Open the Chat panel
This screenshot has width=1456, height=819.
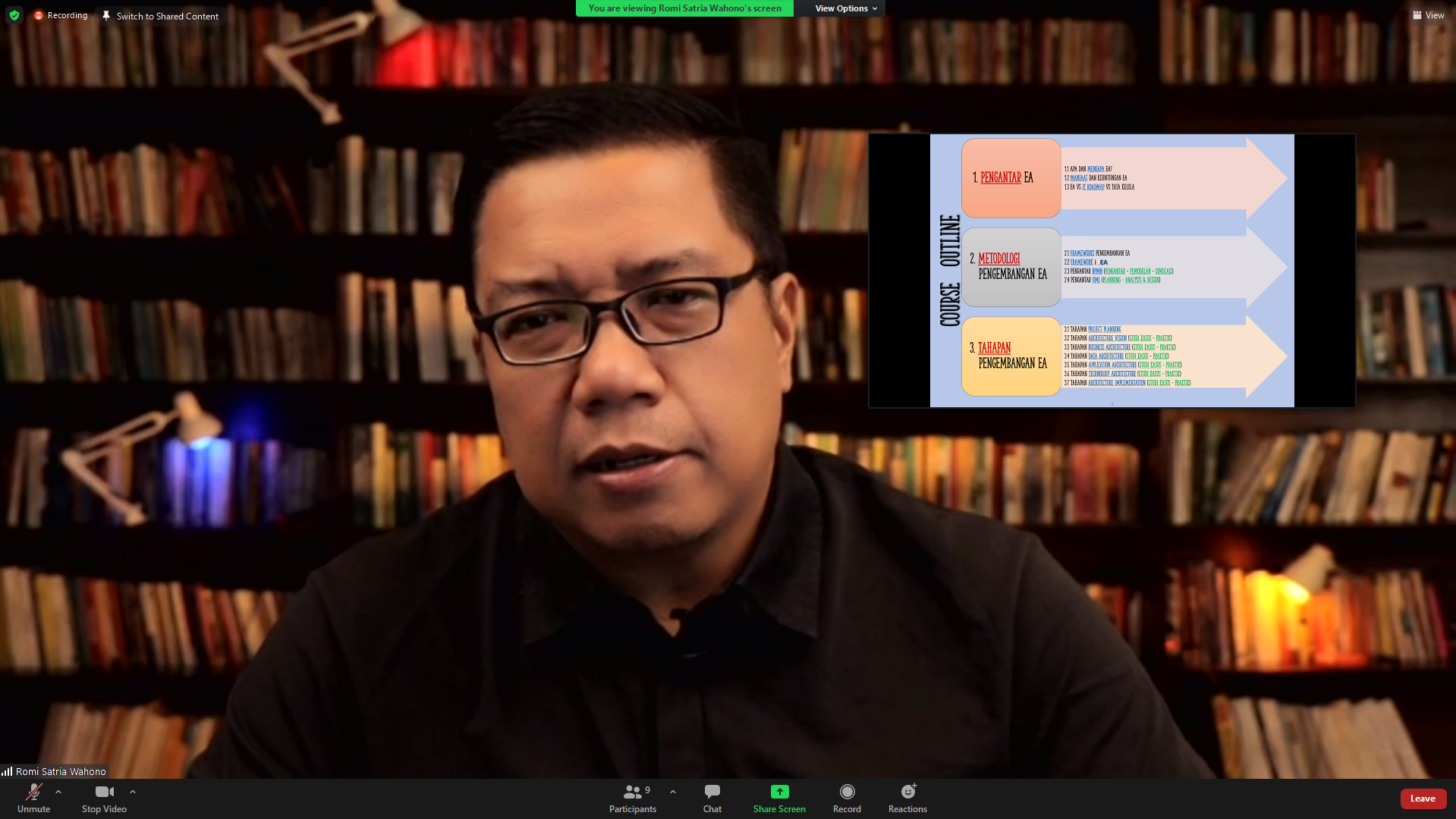(712, 798)
